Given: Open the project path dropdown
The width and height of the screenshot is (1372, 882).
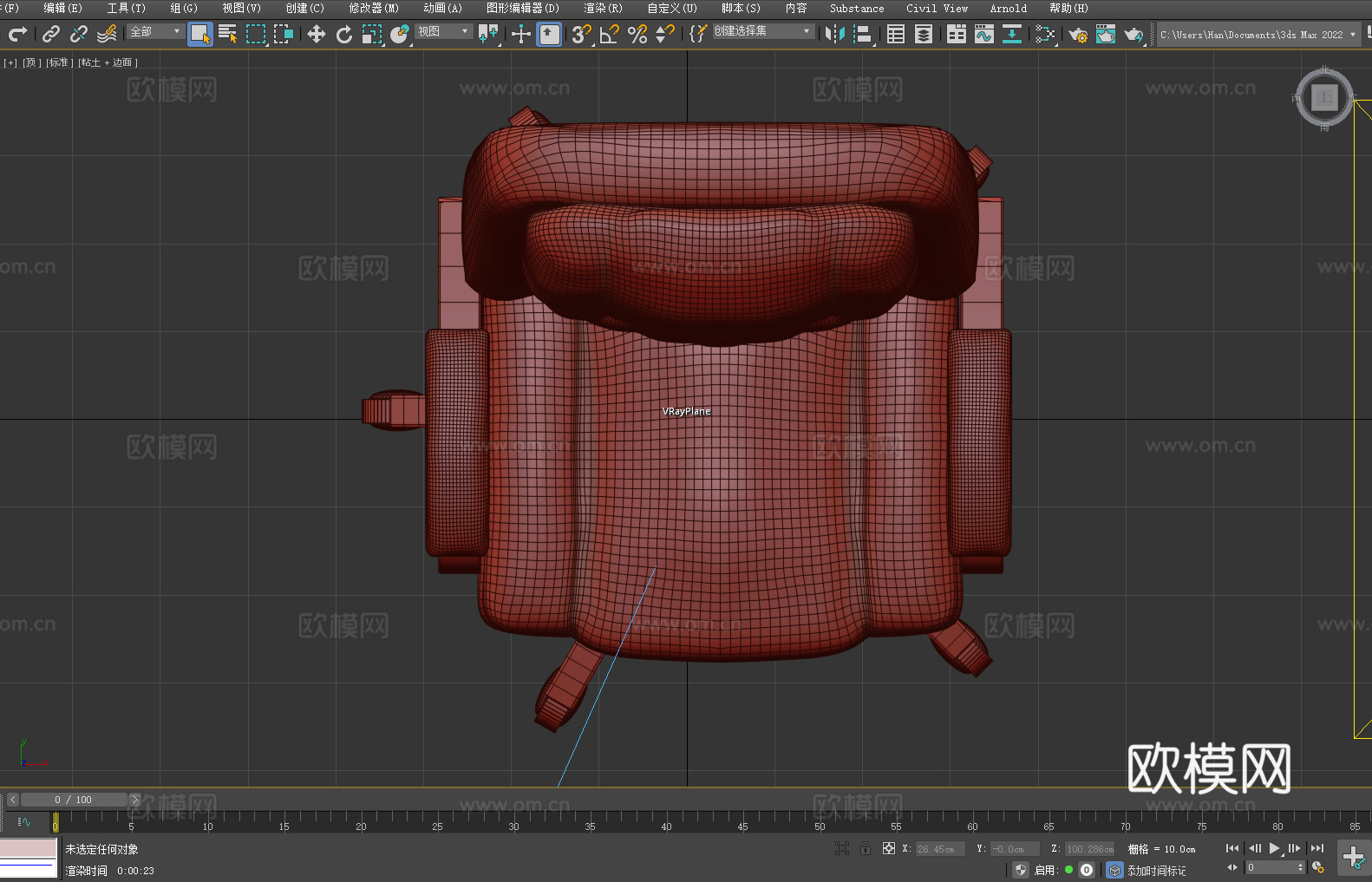Looking at the screenshot, I should pos(1258,35).
